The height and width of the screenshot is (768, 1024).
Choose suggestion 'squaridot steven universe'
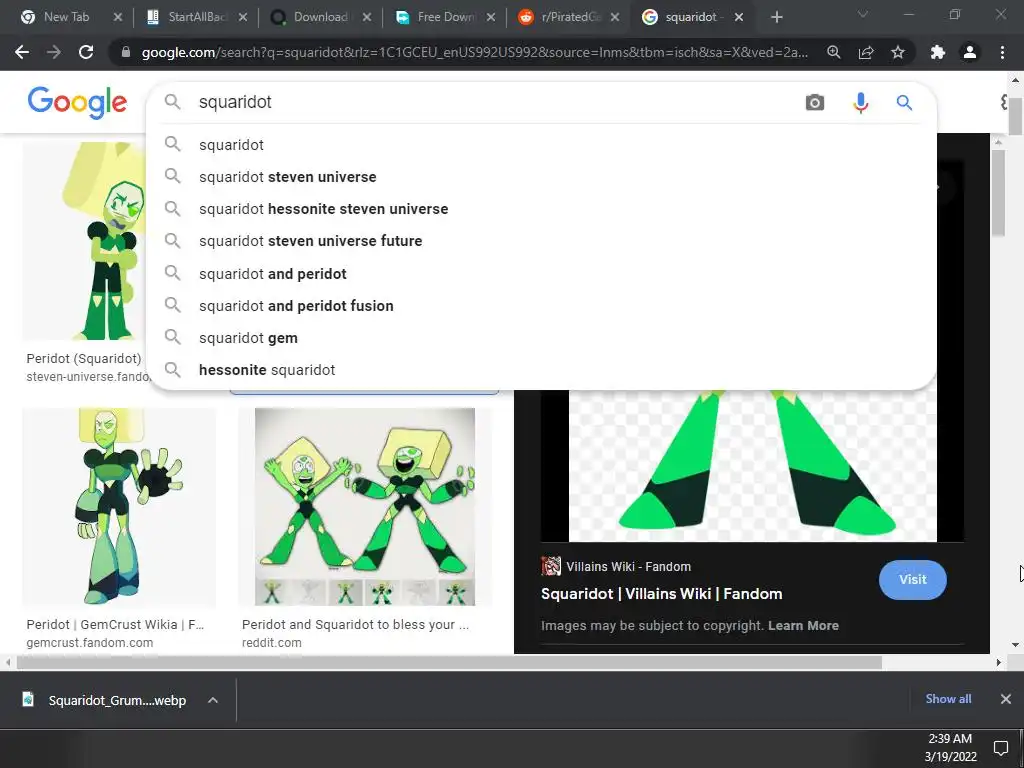pos(543,176)
